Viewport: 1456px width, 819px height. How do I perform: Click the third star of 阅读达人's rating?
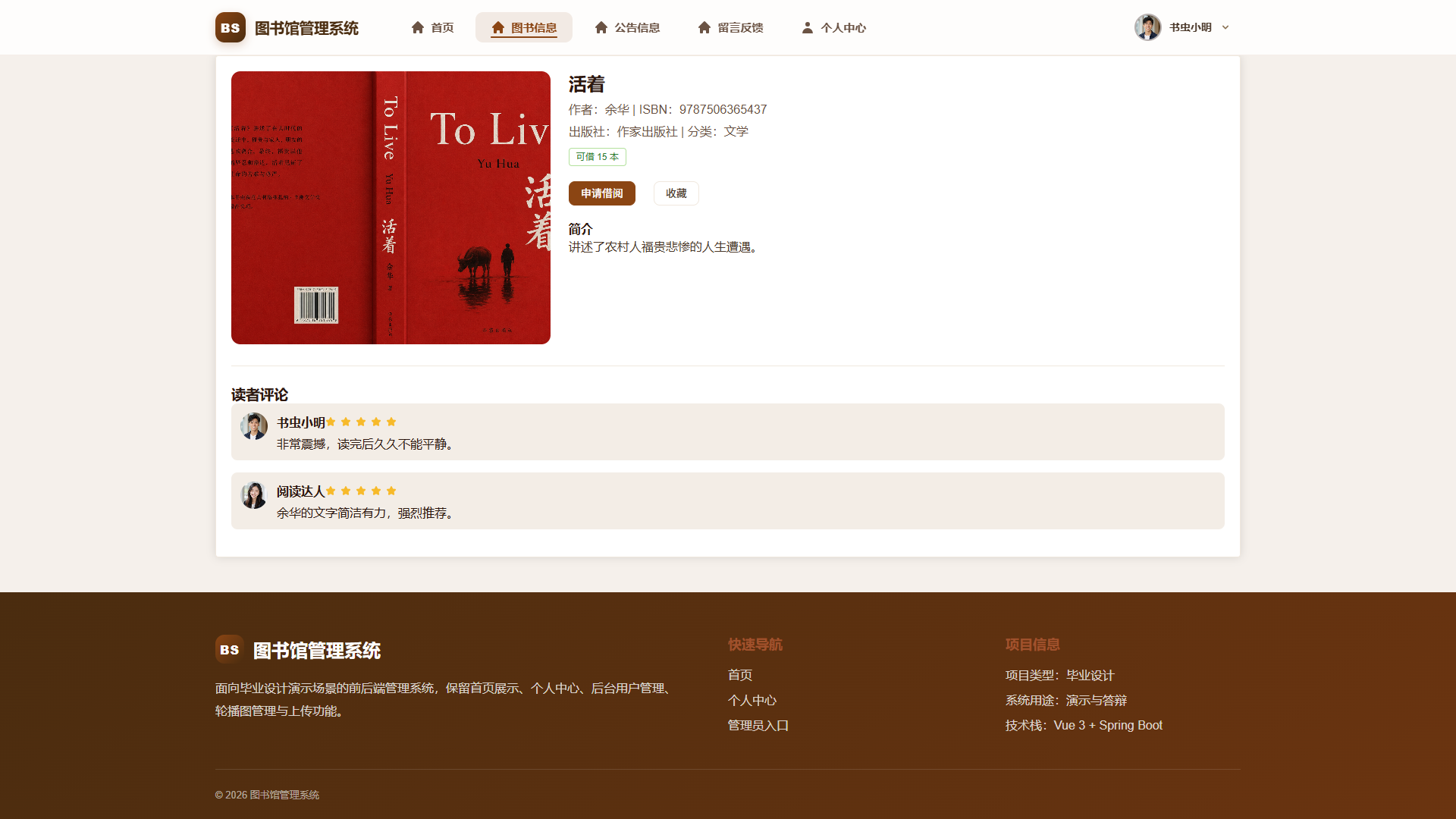click(x=361, y=491)
